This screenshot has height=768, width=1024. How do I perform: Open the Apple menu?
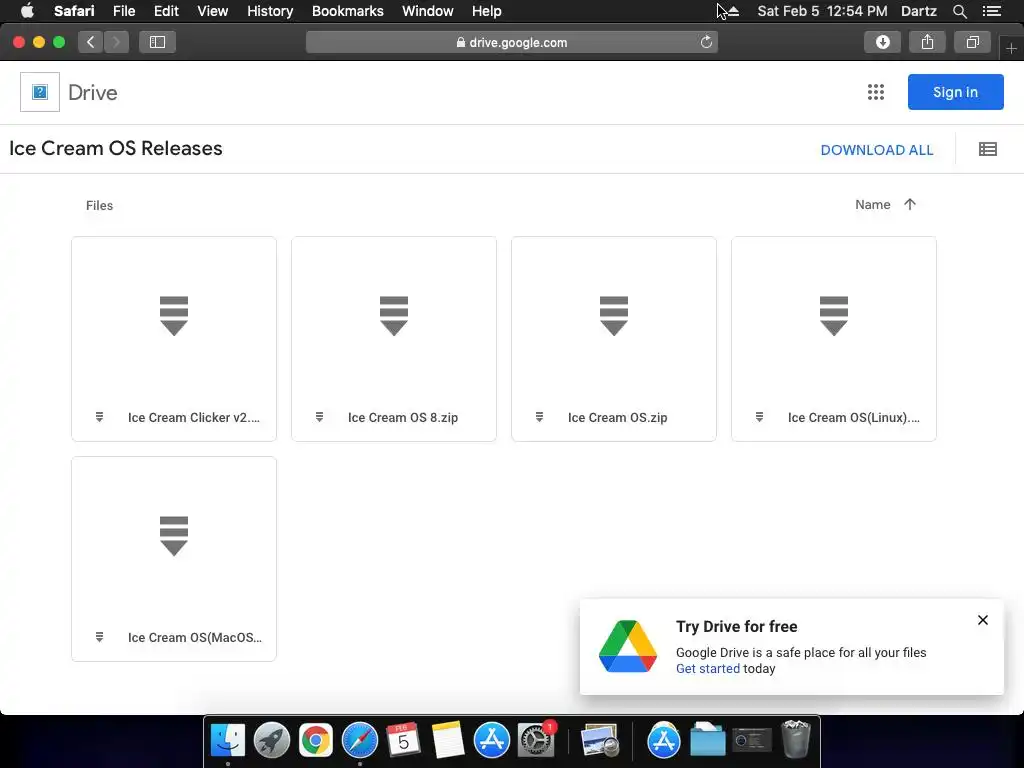tap(27, 11)
